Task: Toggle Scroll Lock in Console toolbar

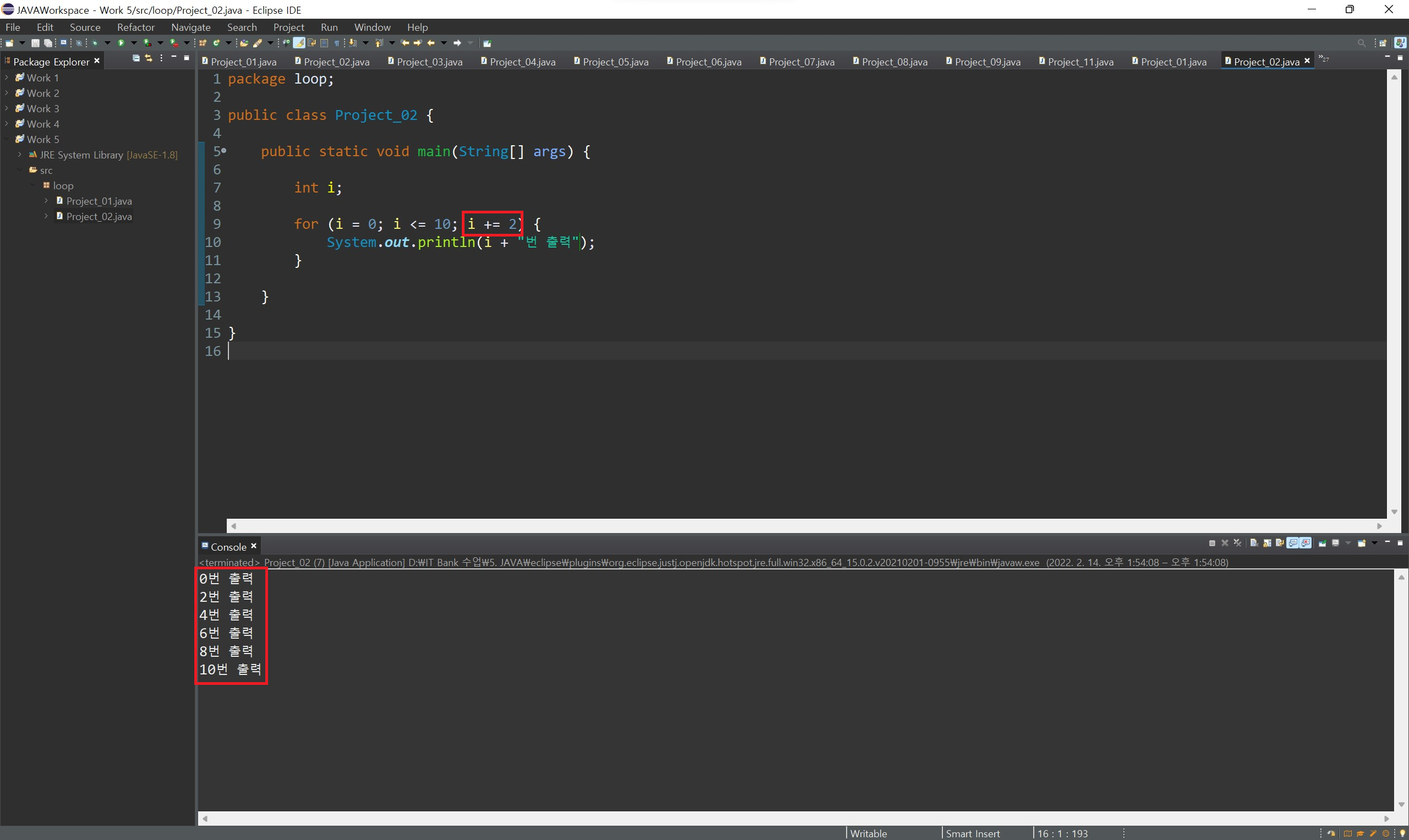Action: coord(1267,543)
